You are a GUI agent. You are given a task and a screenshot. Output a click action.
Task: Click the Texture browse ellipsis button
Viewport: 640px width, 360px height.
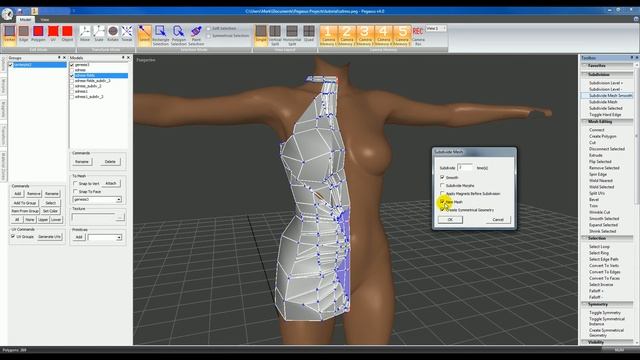click(x=120, y=217)
